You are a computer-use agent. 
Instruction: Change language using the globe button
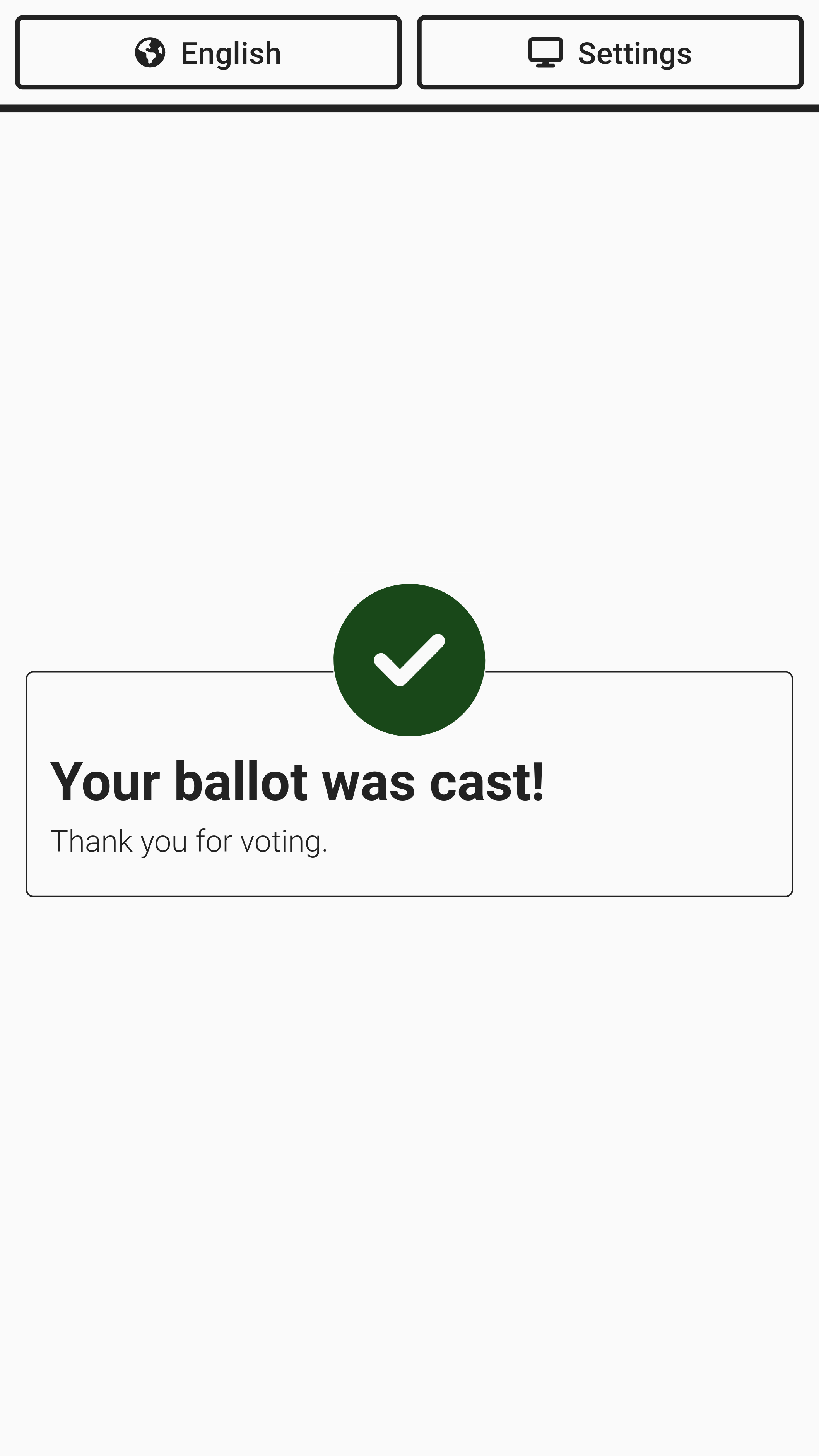[150, 53]
